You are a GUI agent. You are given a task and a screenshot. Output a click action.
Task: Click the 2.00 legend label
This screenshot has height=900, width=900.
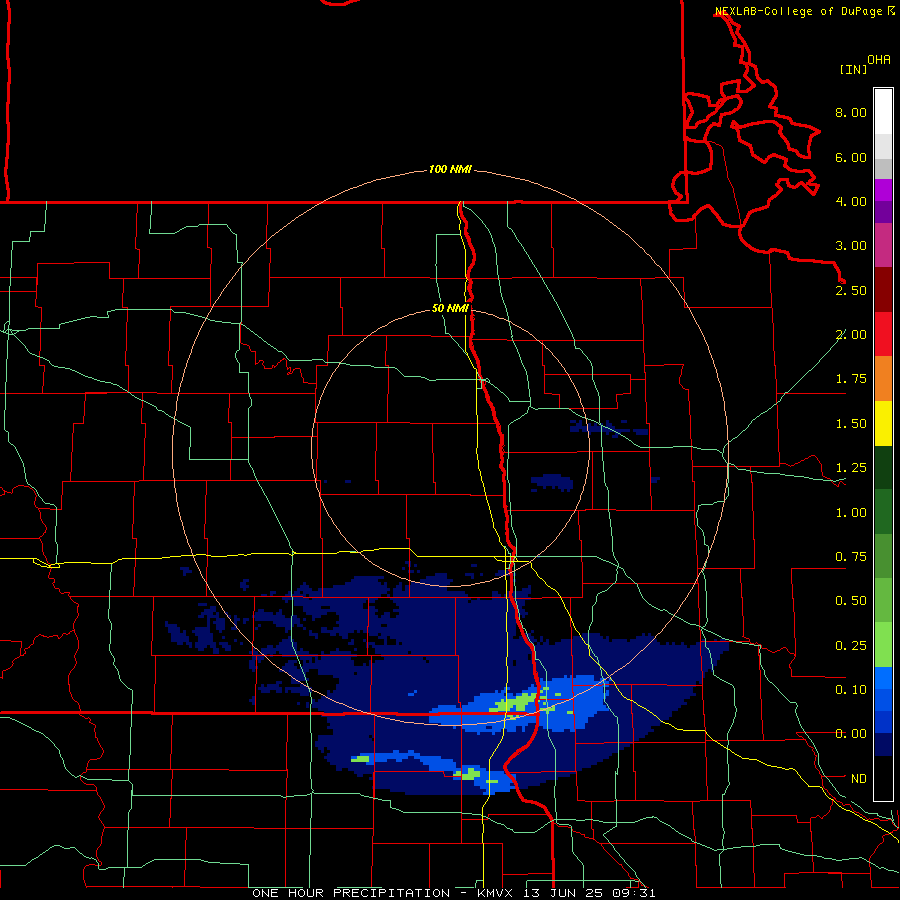[851, 335]
